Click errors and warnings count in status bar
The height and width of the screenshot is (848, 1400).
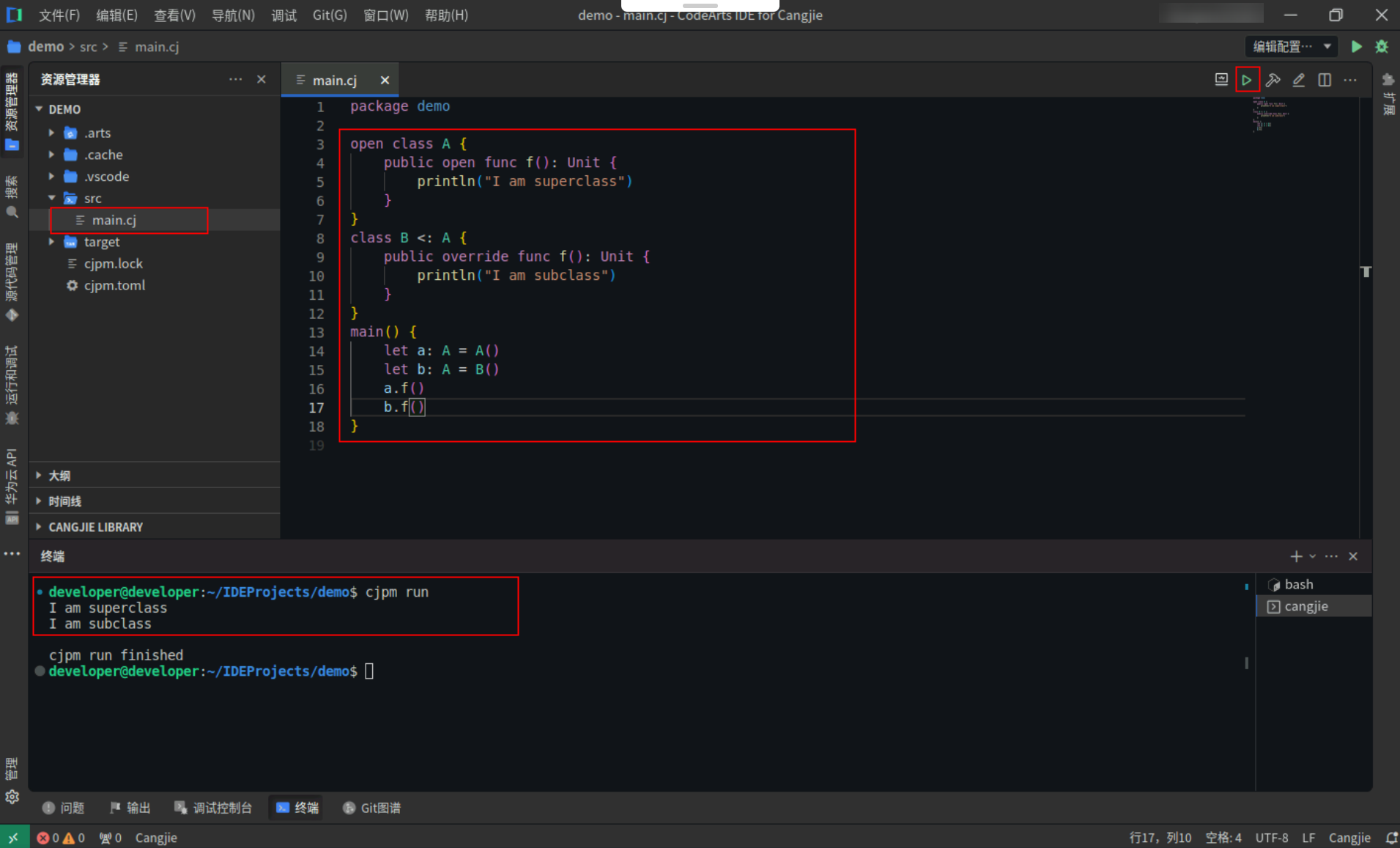click(61, 838)
